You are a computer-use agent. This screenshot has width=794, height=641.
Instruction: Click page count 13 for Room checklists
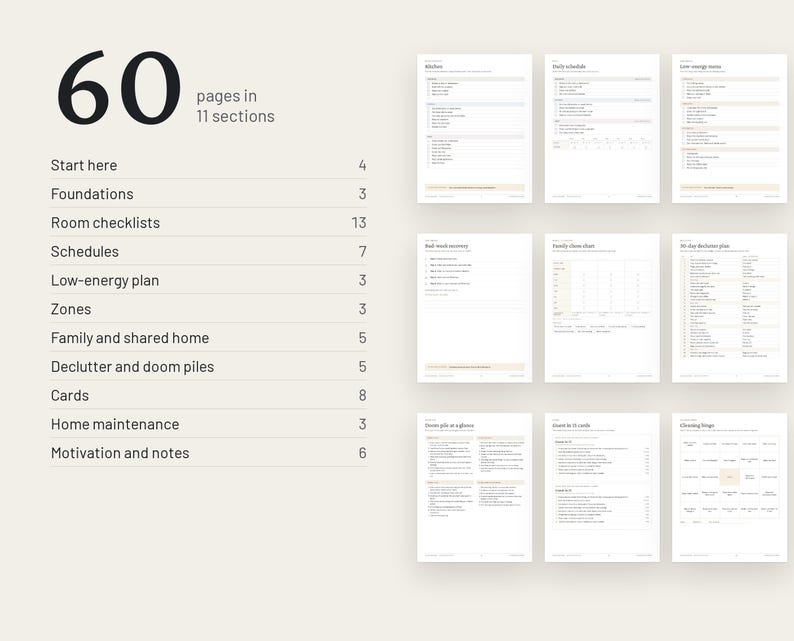[x=359, y=223]
